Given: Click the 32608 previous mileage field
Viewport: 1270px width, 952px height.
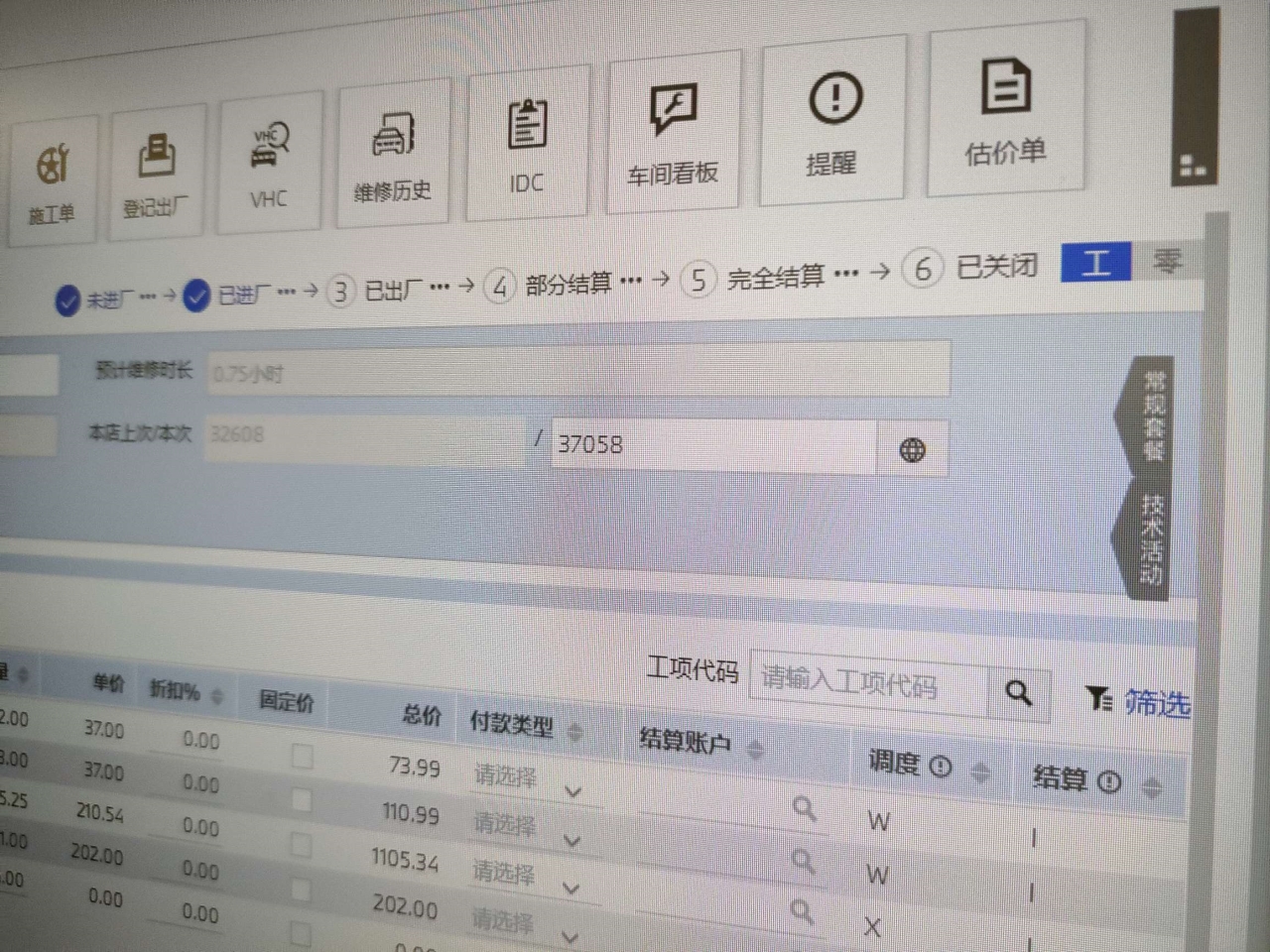Looking at the screenshot, I should (365, 437).
